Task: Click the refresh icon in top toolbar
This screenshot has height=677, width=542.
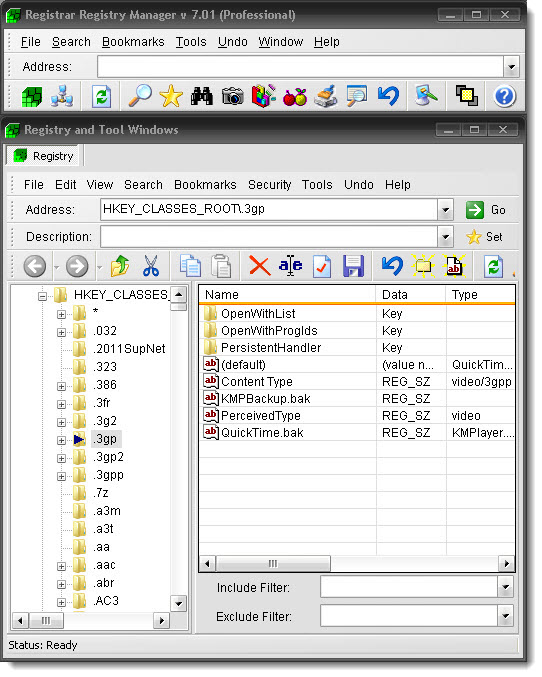Action: point(101,96)
